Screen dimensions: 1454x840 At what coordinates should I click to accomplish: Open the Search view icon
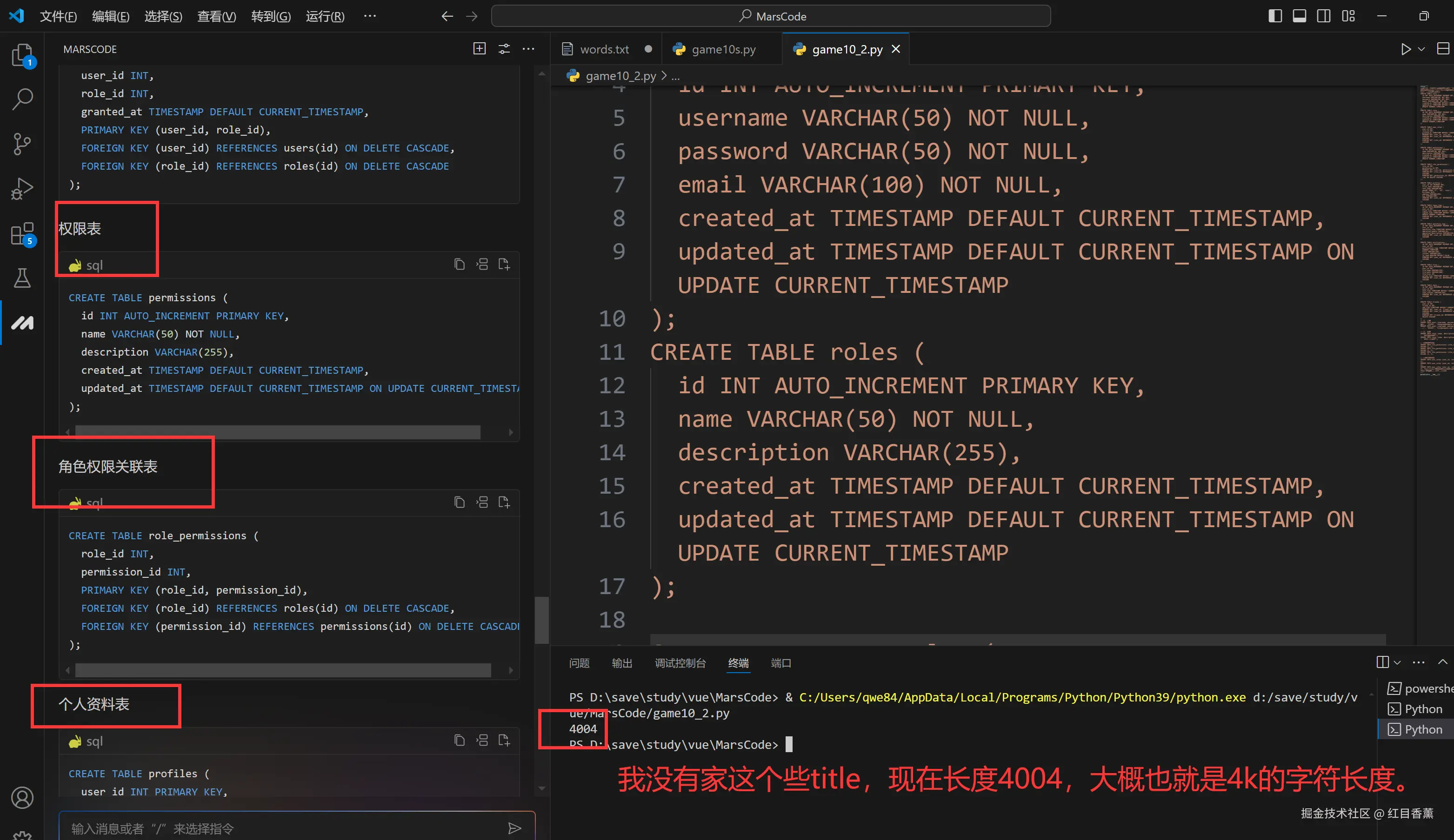pyautogui.click(x=22, y=99)
